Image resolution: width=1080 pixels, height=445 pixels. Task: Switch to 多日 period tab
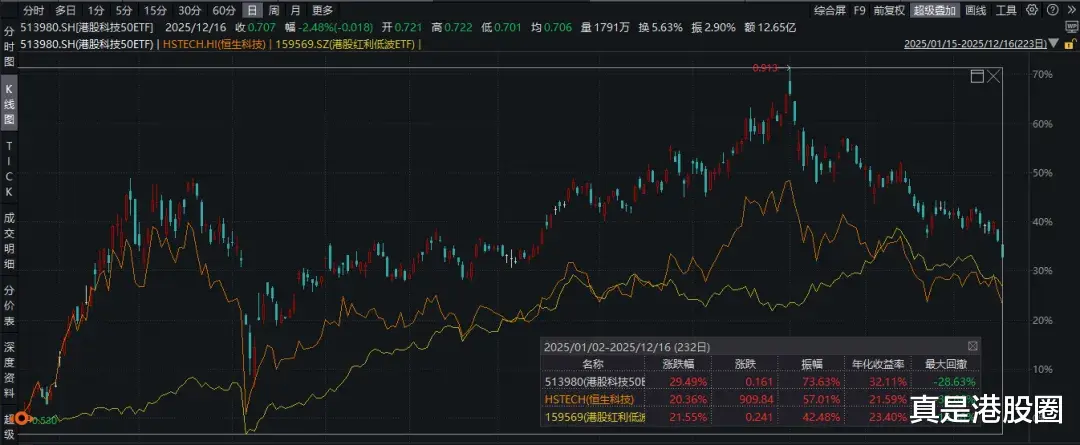(x=66, y=10)
